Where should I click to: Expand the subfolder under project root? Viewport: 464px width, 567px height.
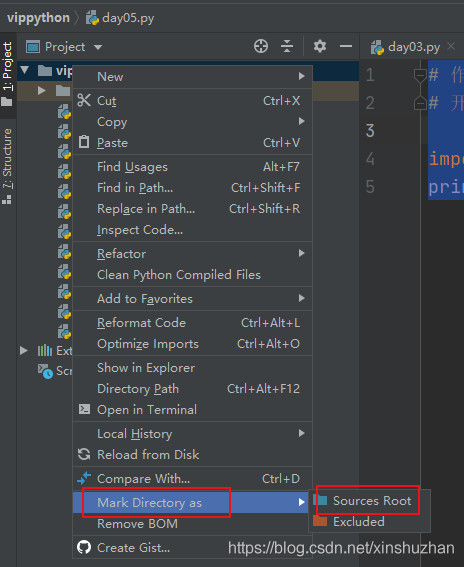coord(42,90)
